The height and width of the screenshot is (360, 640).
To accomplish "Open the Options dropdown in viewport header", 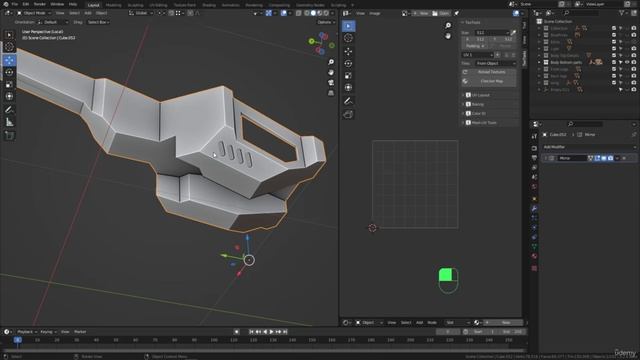I will pyautogui.click(x=326, y=22).
